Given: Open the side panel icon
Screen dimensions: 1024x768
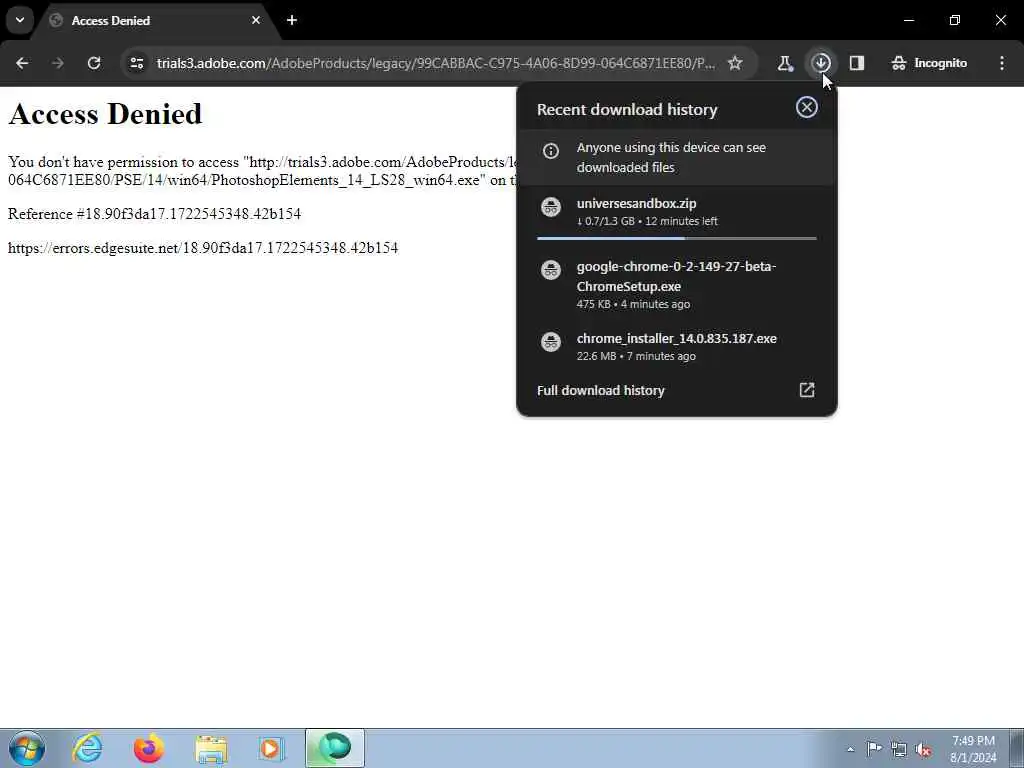Looking at the screenshot, I should click(x=857, y=63).
